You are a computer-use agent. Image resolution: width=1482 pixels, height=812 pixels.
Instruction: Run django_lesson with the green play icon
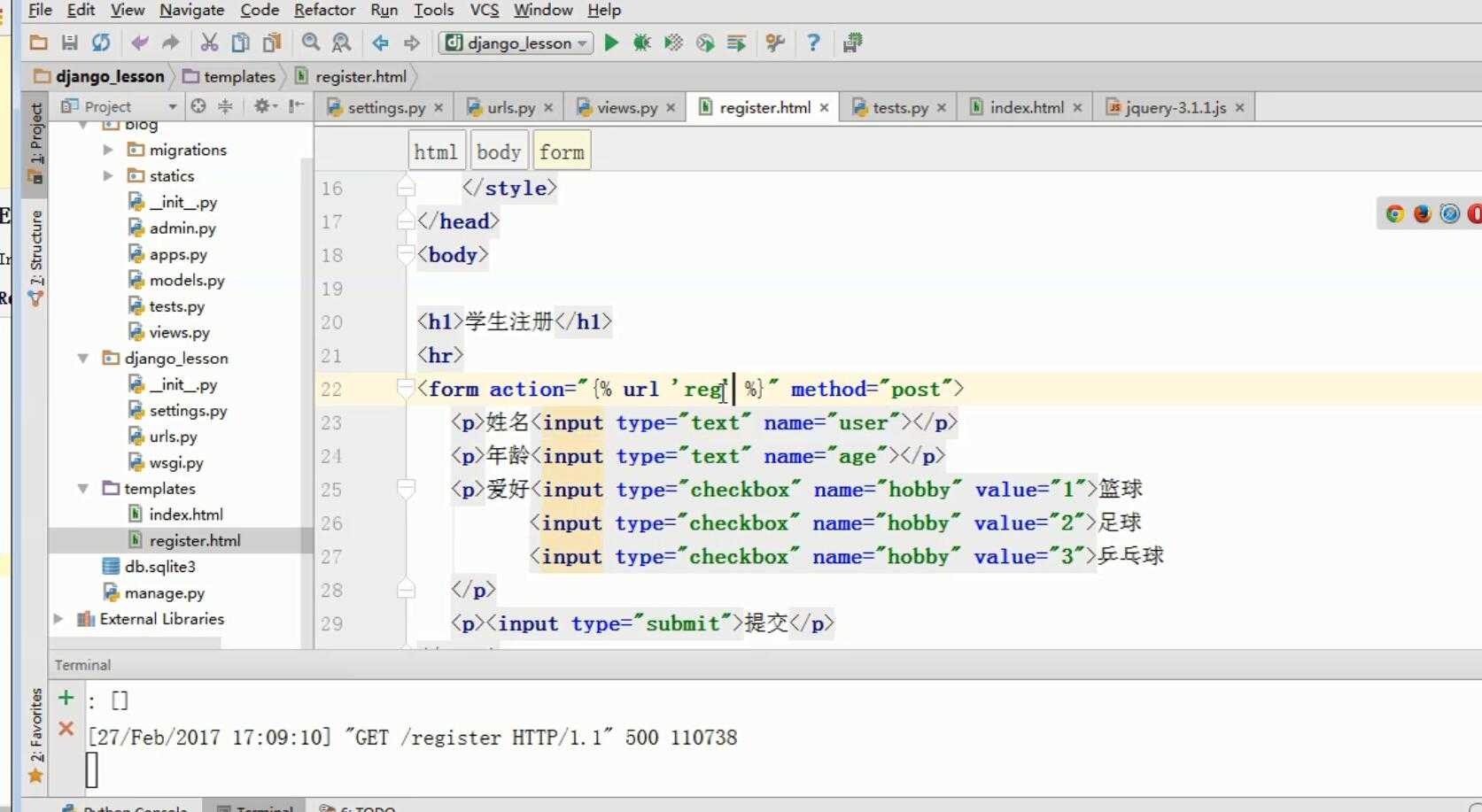pyautogui.click(x=611, y=43)
